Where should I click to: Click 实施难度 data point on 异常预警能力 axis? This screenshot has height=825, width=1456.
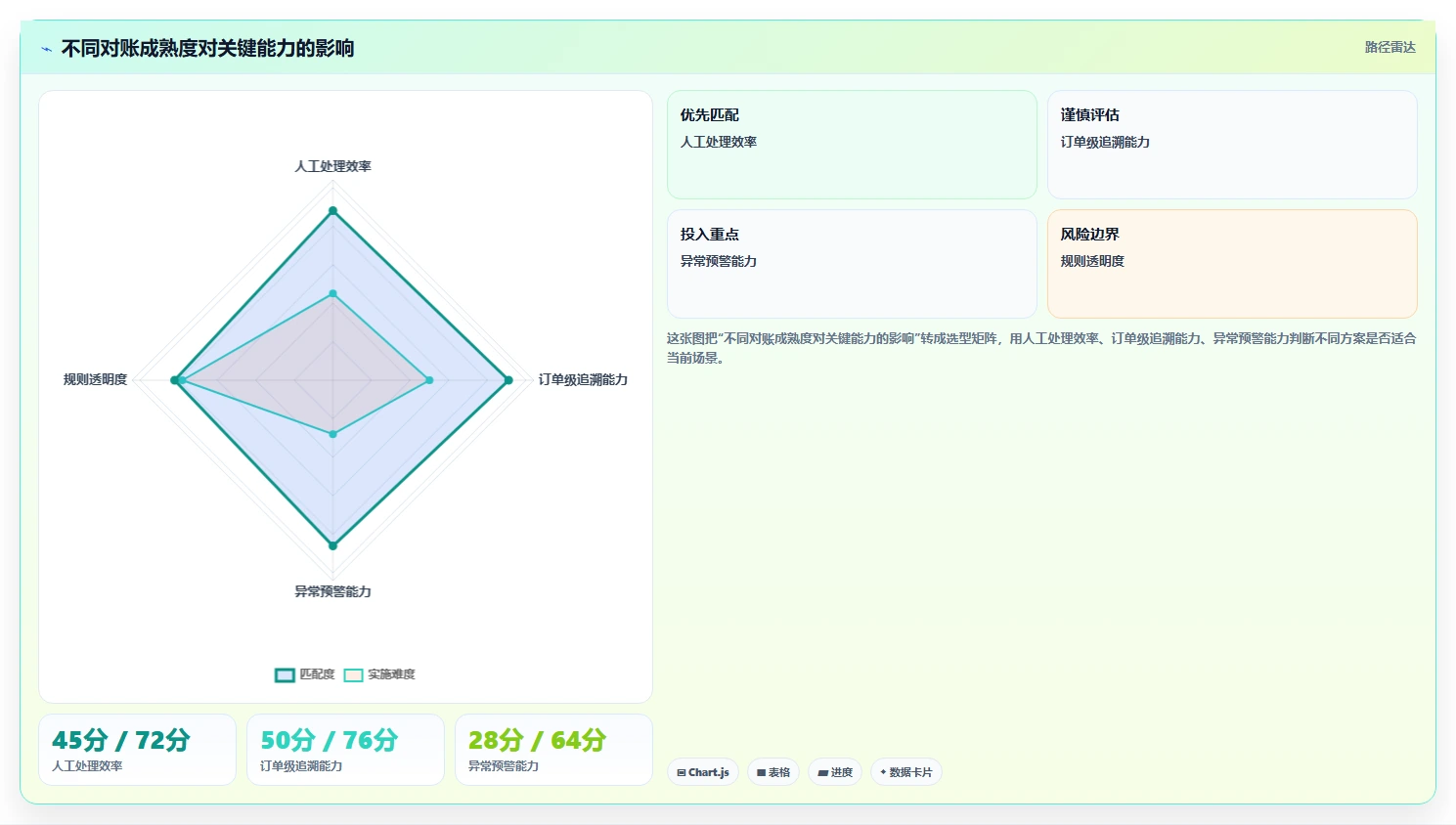(x=332, y=434)
